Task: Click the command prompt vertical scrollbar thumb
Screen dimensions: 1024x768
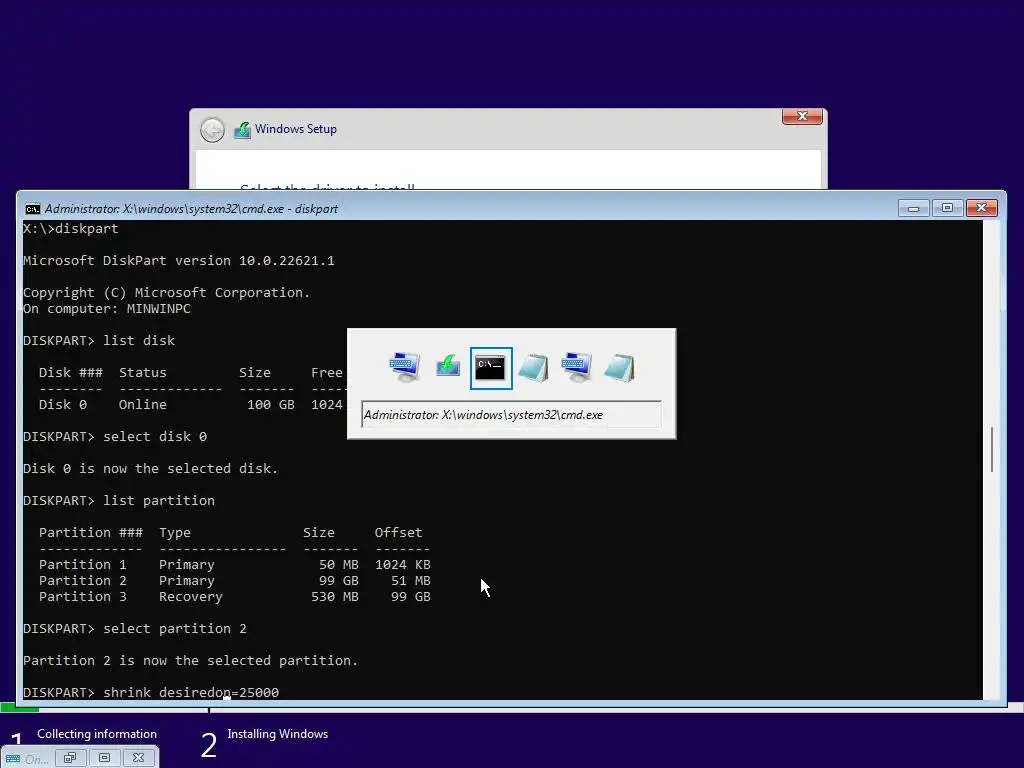Action: pyautogui.click(x=991, y=449)
